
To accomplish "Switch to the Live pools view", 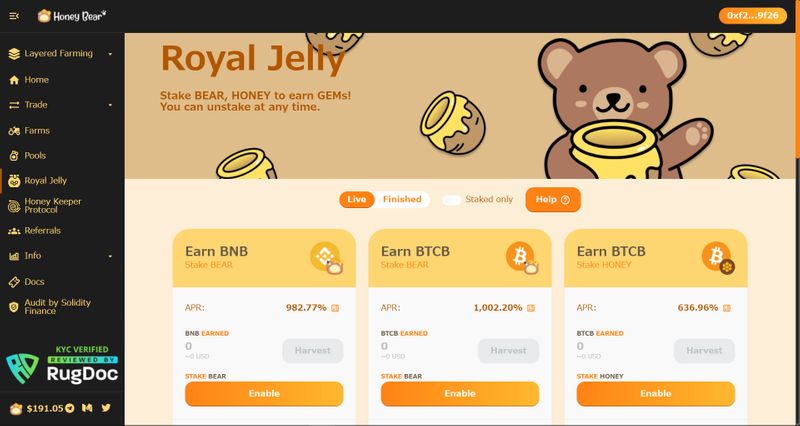I will (x=357, y=199).
